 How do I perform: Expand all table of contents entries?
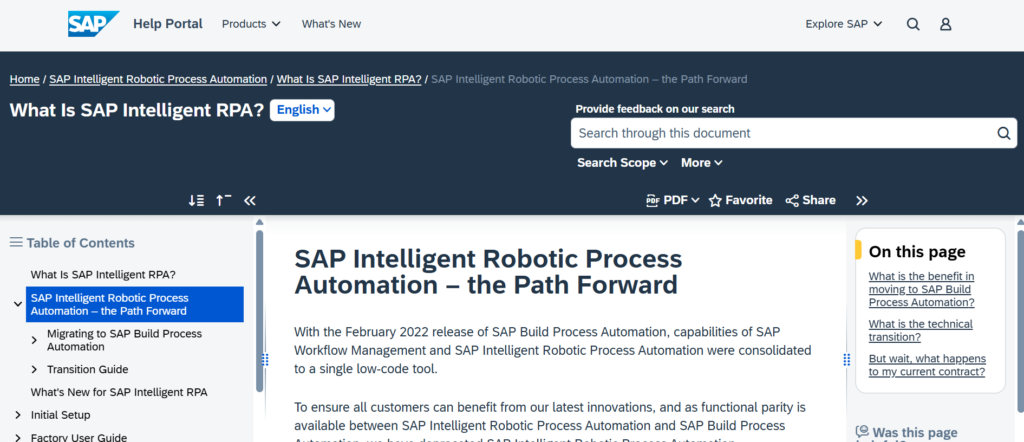pos(196,200)
